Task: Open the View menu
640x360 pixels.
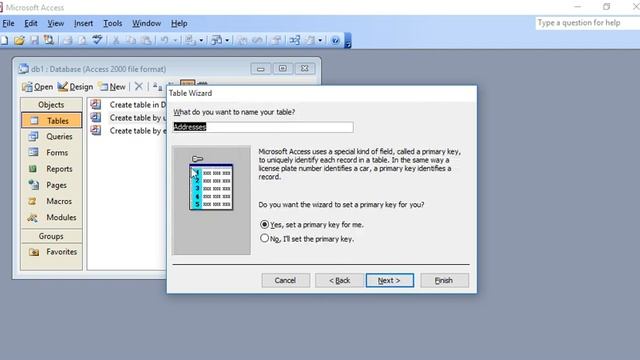Action: point(56,23)
